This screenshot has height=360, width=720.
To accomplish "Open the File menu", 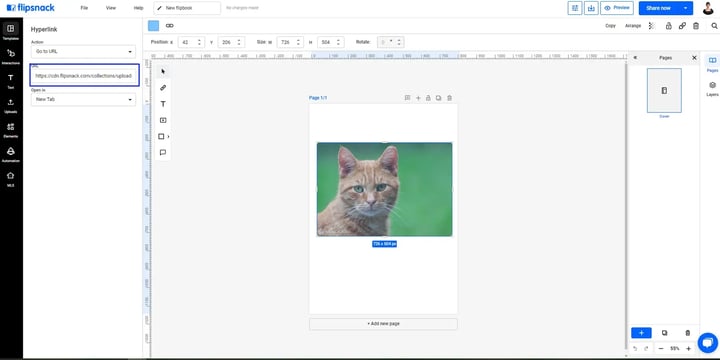I will tap(84, 8).
